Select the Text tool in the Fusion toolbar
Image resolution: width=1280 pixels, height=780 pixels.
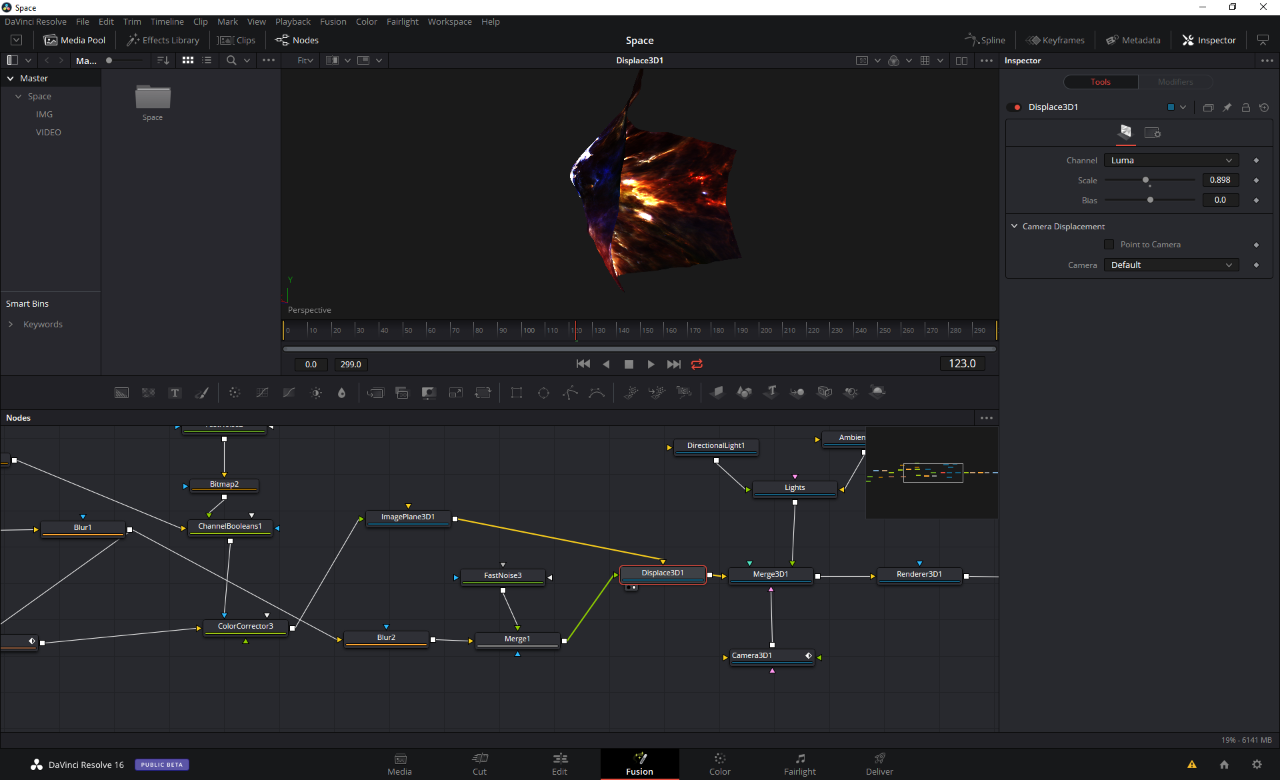tap(174, 393)
